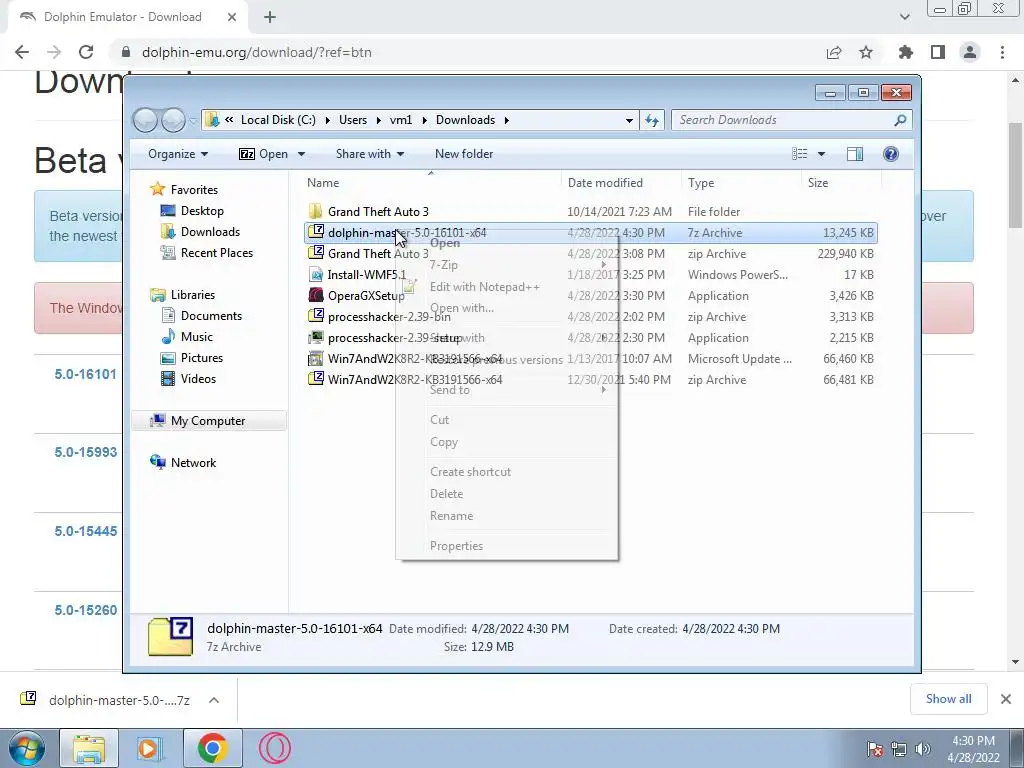Toggle the Explorer preview pane icon
Image resolution: width=1024 pixels, height=768 pixels.
coord(855,153)
